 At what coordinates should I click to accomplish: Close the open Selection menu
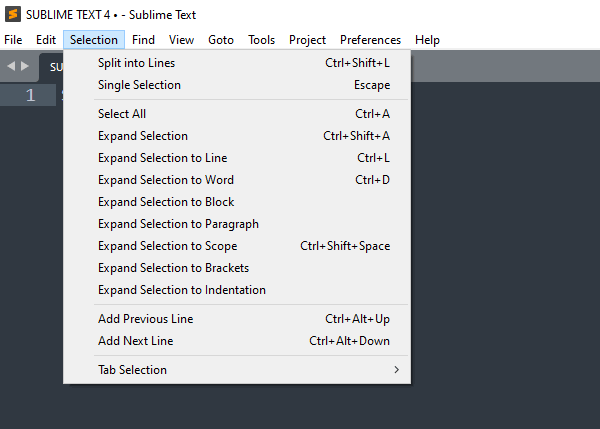click(94, 40)
